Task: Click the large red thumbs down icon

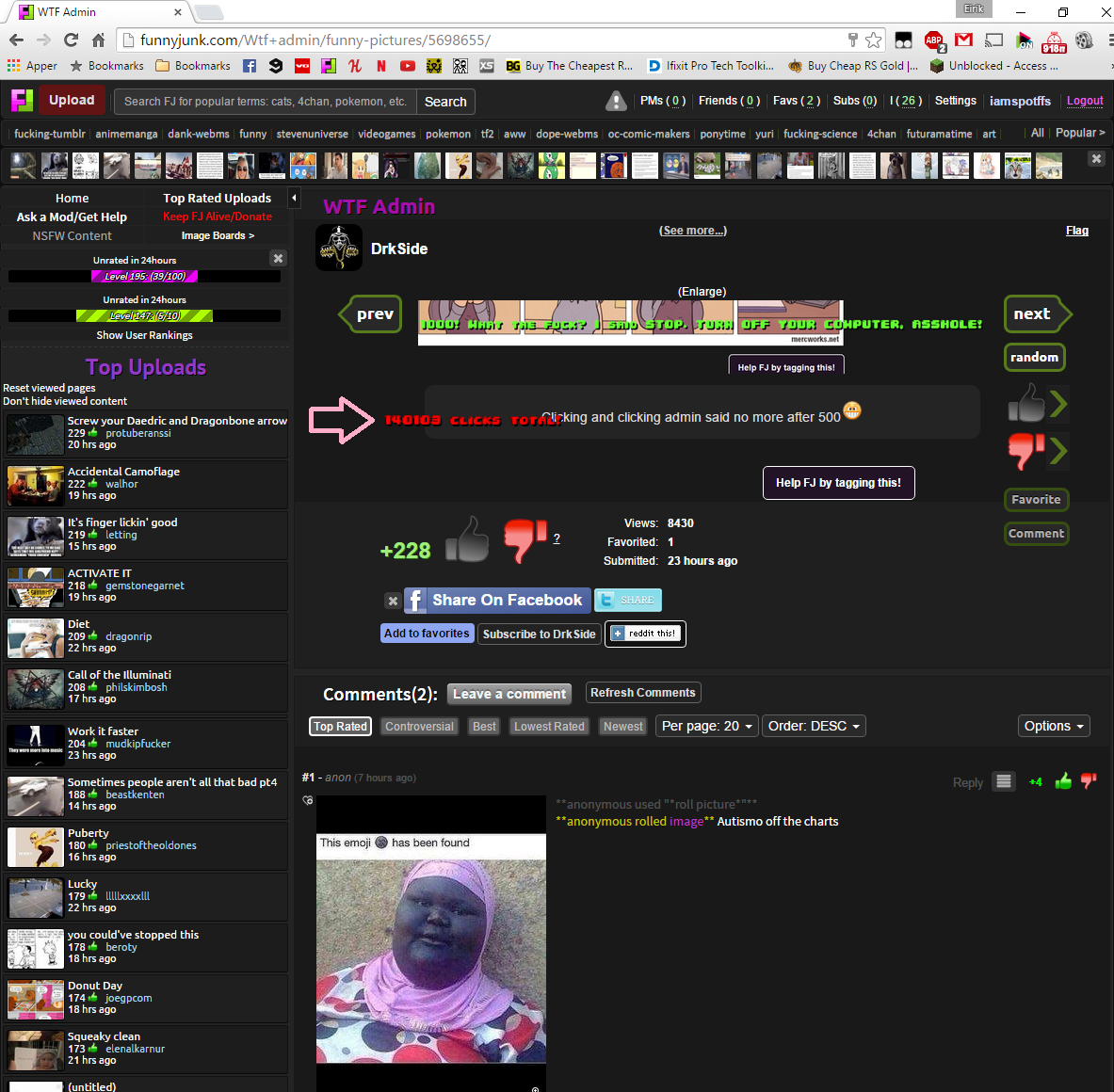Action: point(524,540)
